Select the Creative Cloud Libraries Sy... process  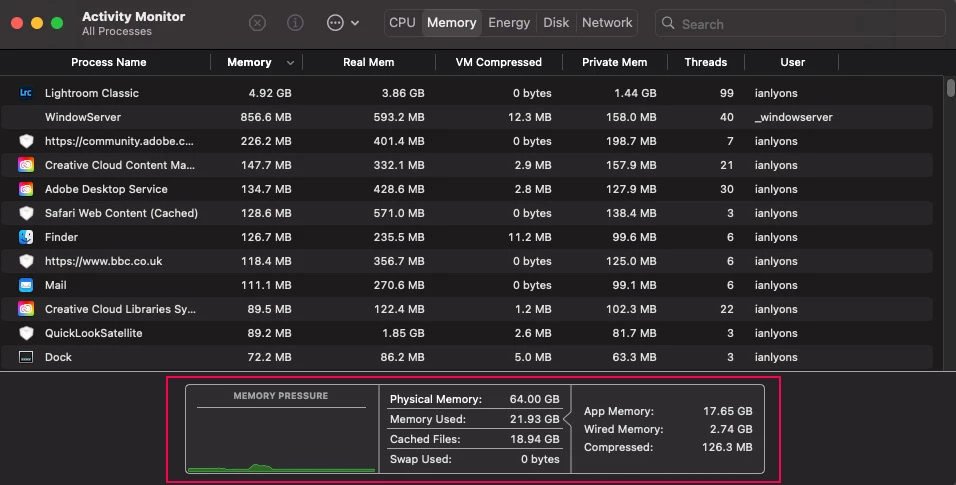click(x=120, y=309)
